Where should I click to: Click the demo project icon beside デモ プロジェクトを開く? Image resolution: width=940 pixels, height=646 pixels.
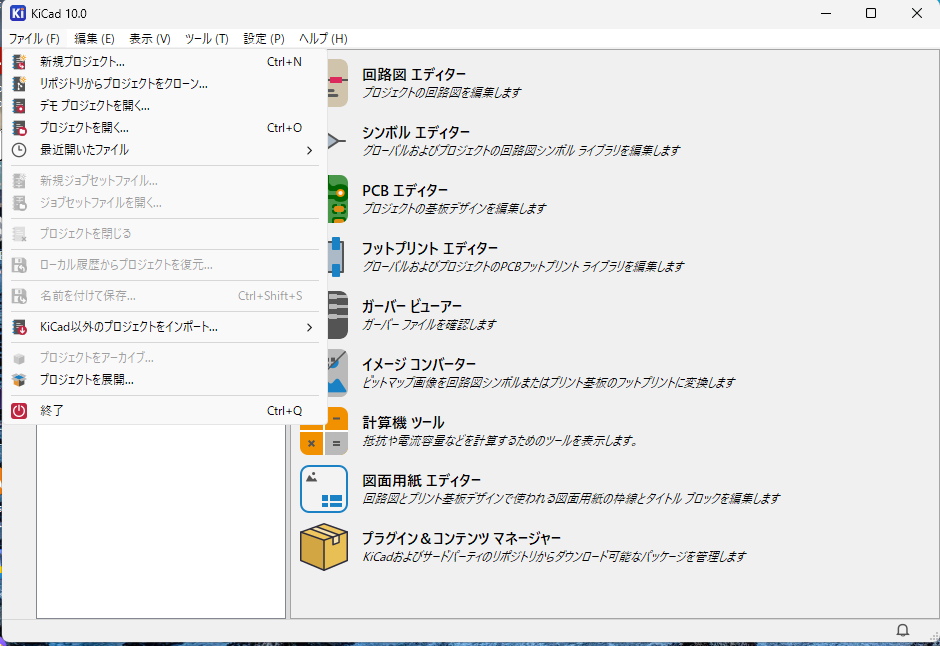click(x=19, y=106)
